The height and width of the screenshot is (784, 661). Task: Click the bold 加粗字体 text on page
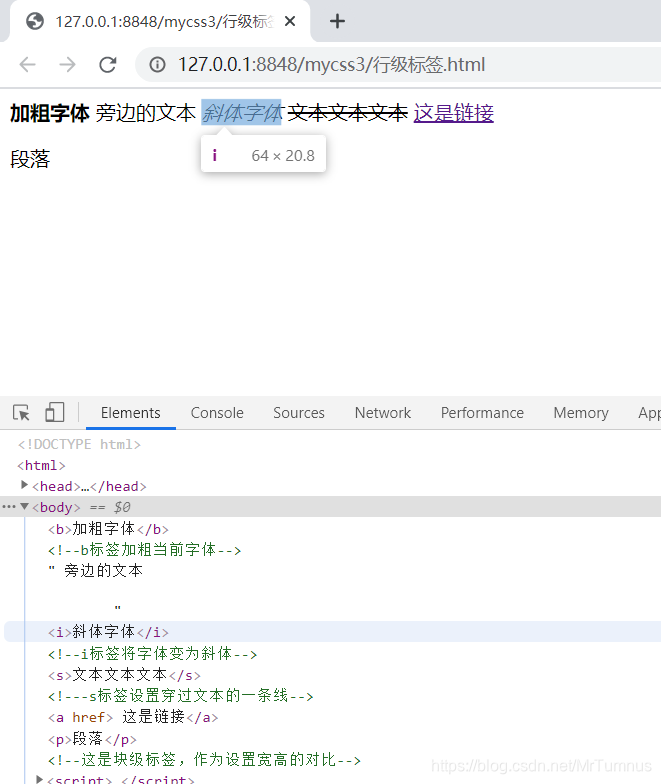click(x=50, y=113)
